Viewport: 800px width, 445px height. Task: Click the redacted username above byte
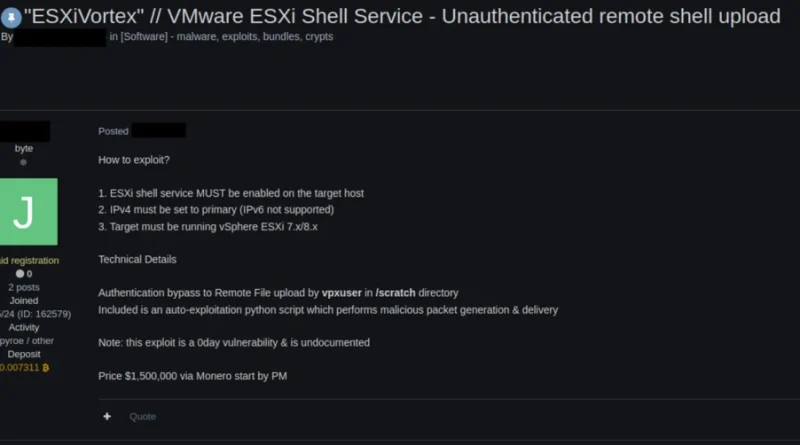pos(24,131)
